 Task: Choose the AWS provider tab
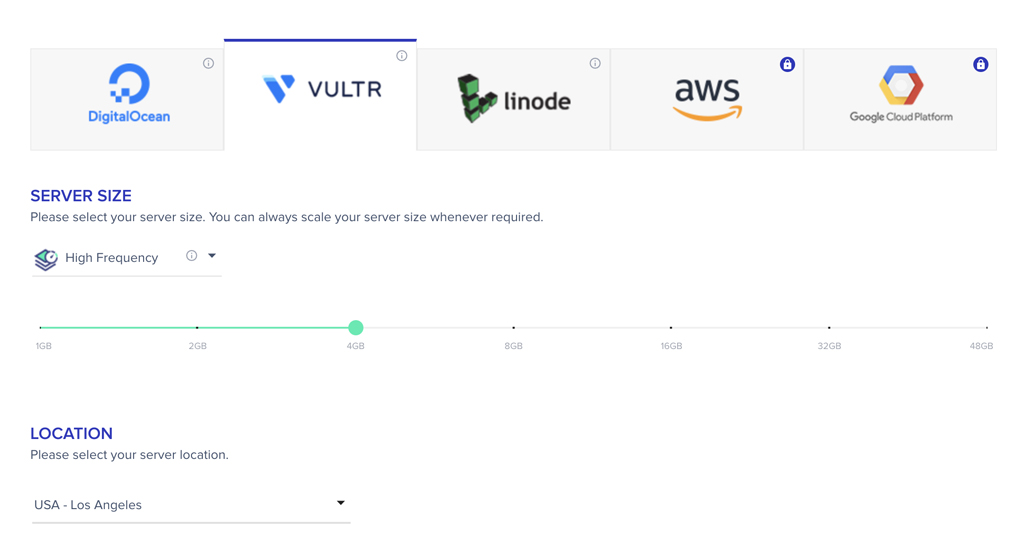[x=707, y=99]
